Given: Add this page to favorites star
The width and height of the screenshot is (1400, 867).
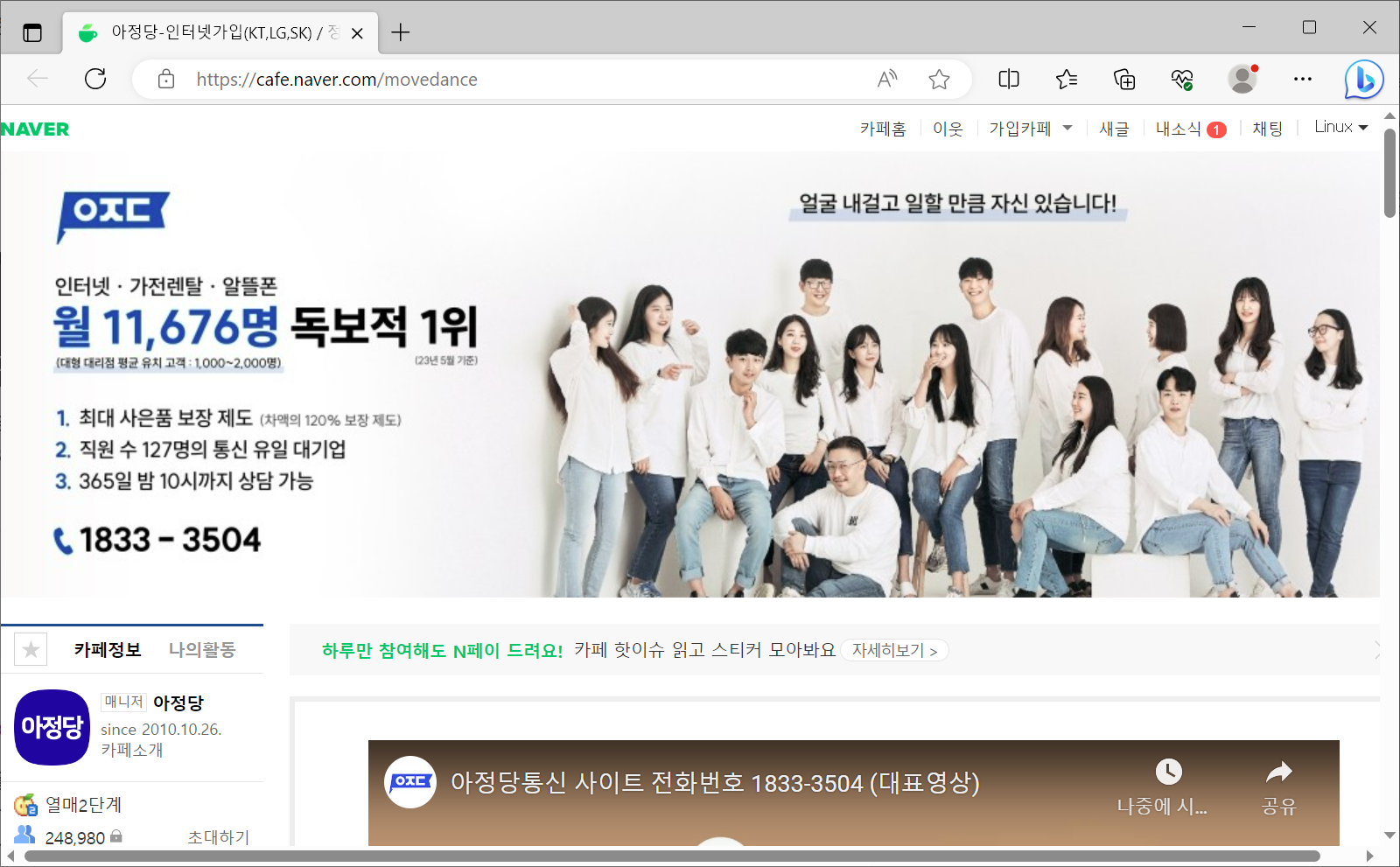Looking at the screenshot, I should click(939, 79).
